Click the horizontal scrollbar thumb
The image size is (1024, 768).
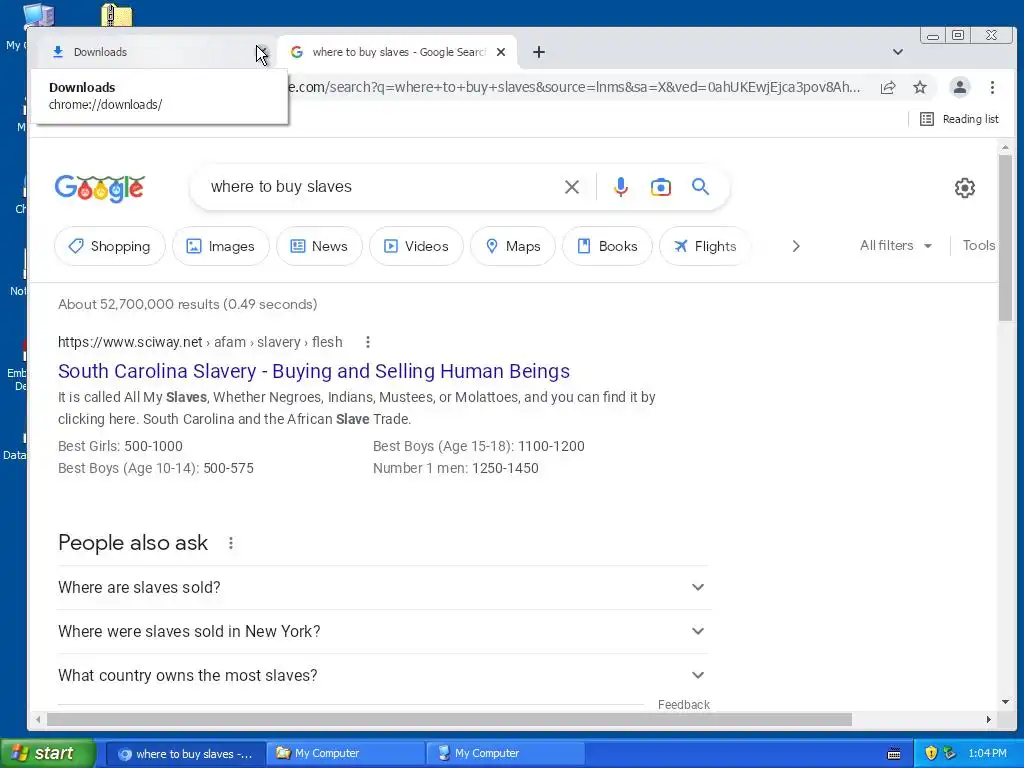pos(449,720)
